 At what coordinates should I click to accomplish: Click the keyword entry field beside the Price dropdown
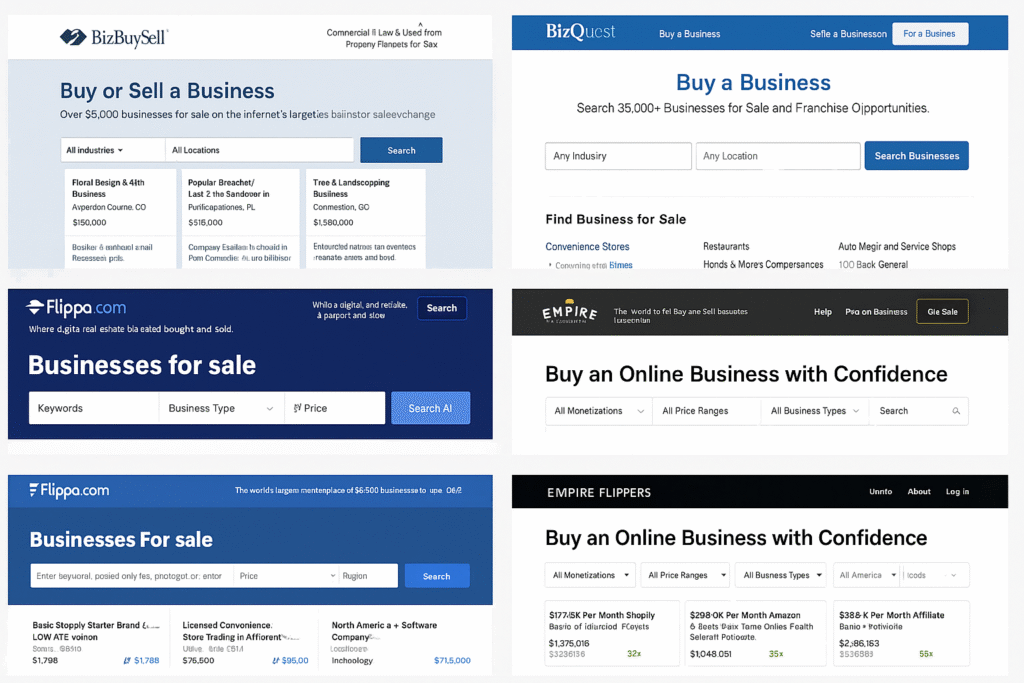pos(132,576)
